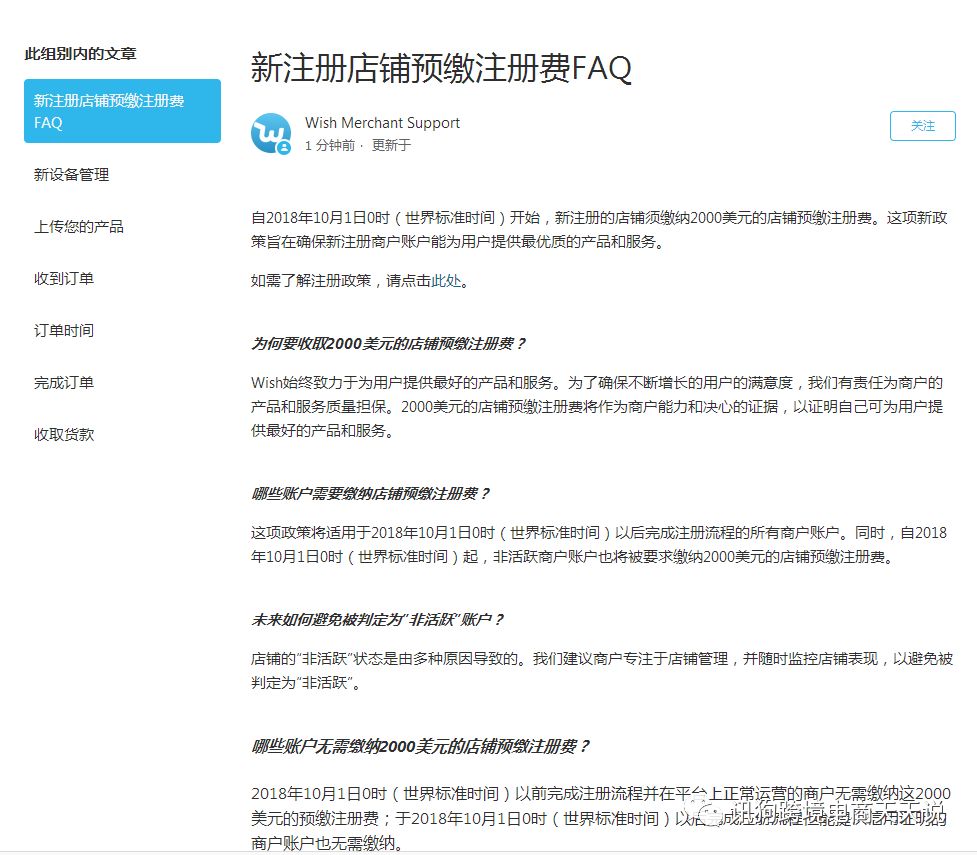Viewport: 977px width, 855px height.
Task: Open the 完成订单 sidebar article
Action: point(64,383)
